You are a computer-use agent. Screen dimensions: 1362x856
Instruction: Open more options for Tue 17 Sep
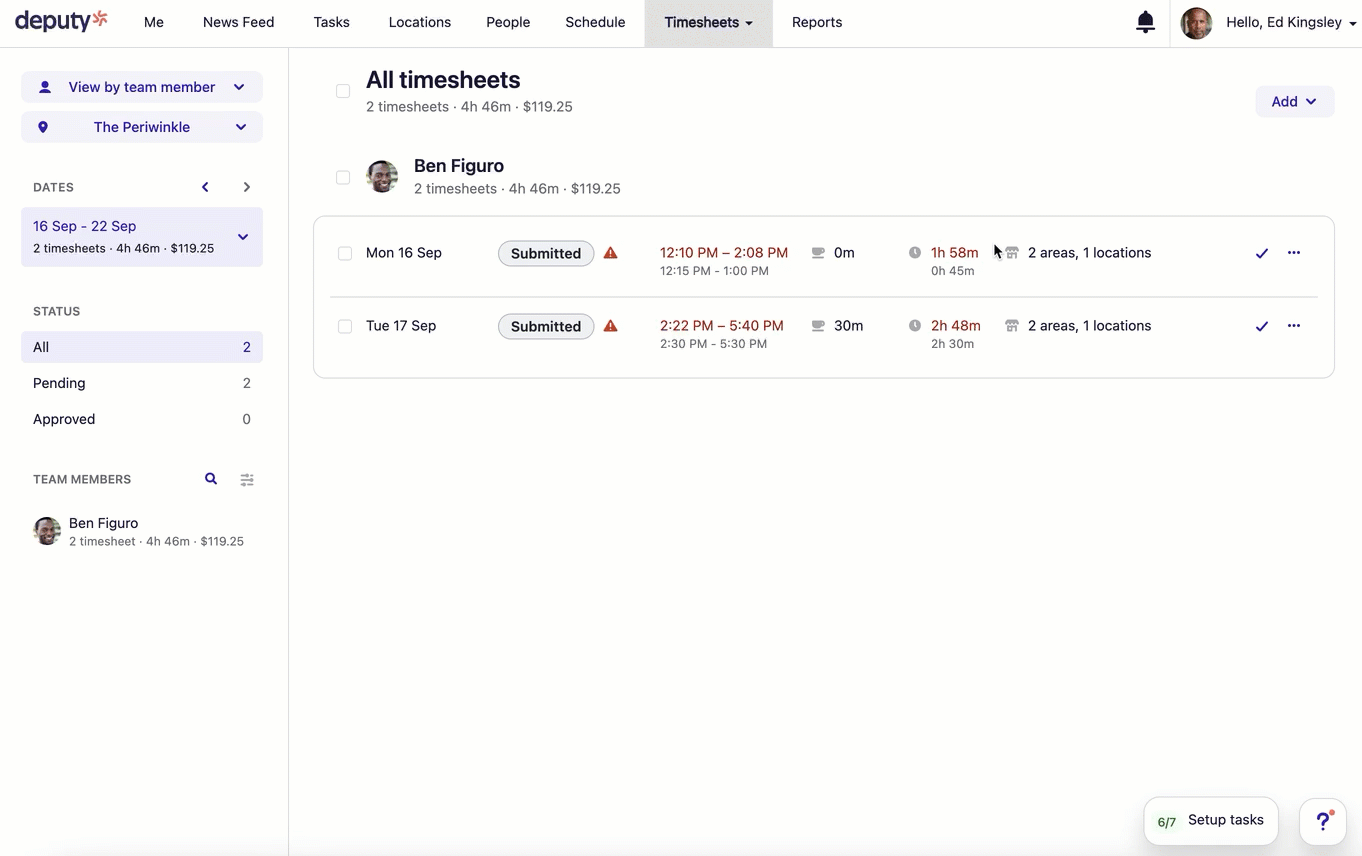point(1294,326)
